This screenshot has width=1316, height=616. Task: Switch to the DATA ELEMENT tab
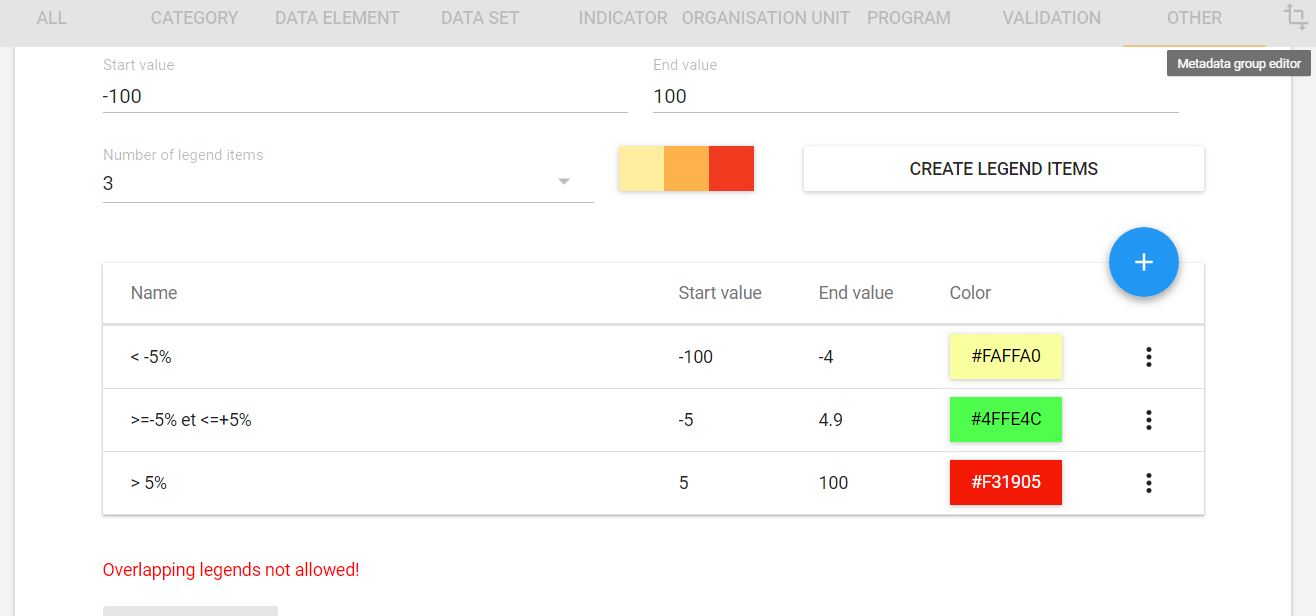coord(337,18)
